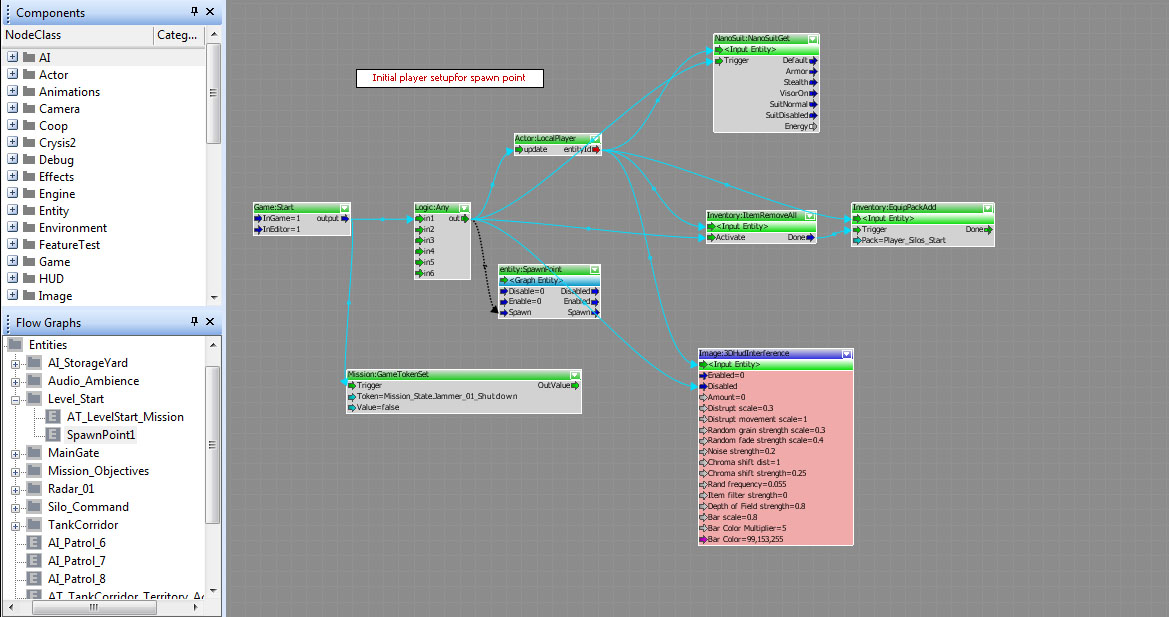Click the NodeClass column header
This screenshot has height=617, width=1169.
click(78, 36)
